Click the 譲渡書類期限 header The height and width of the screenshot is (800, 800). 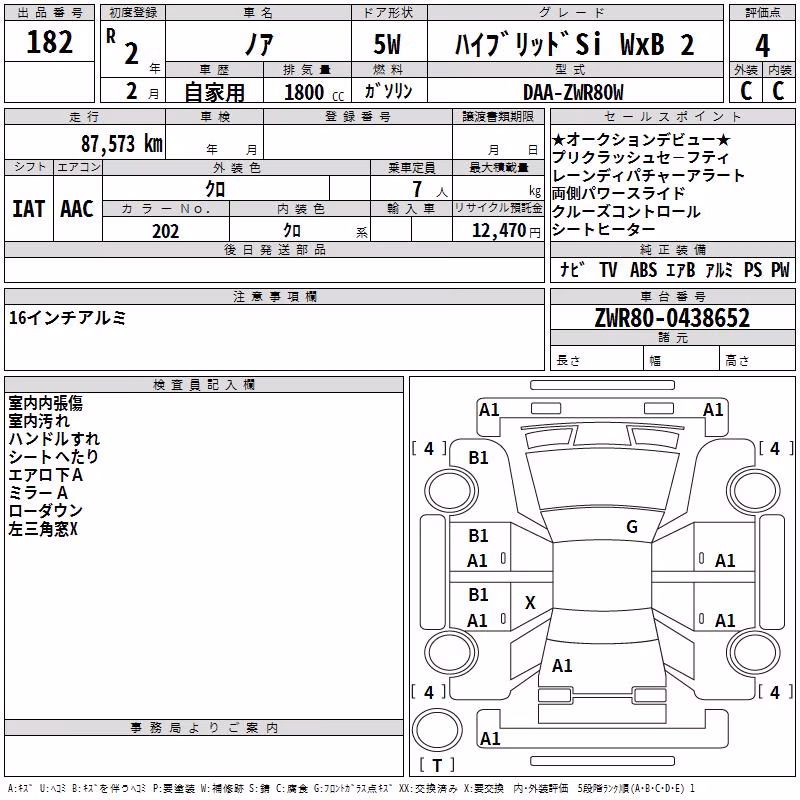(x=498, y=116)
